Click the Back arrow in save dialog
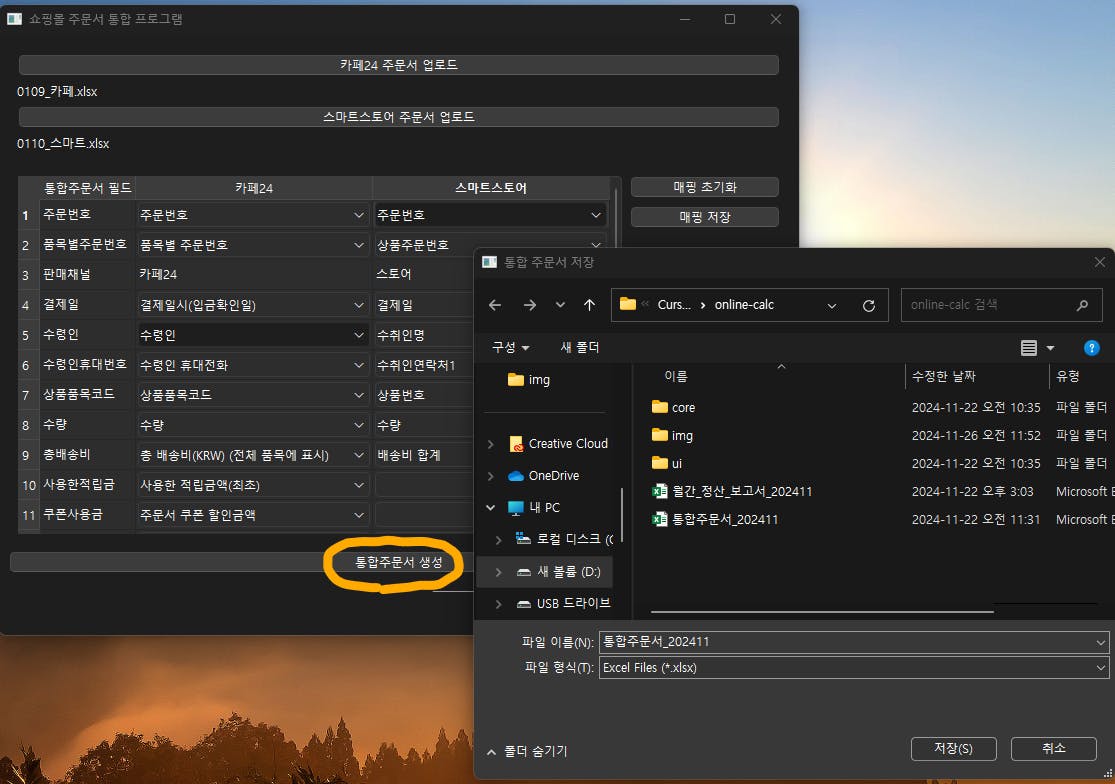The height and width of the screenshot is (784, 1115). coord(495,305)
